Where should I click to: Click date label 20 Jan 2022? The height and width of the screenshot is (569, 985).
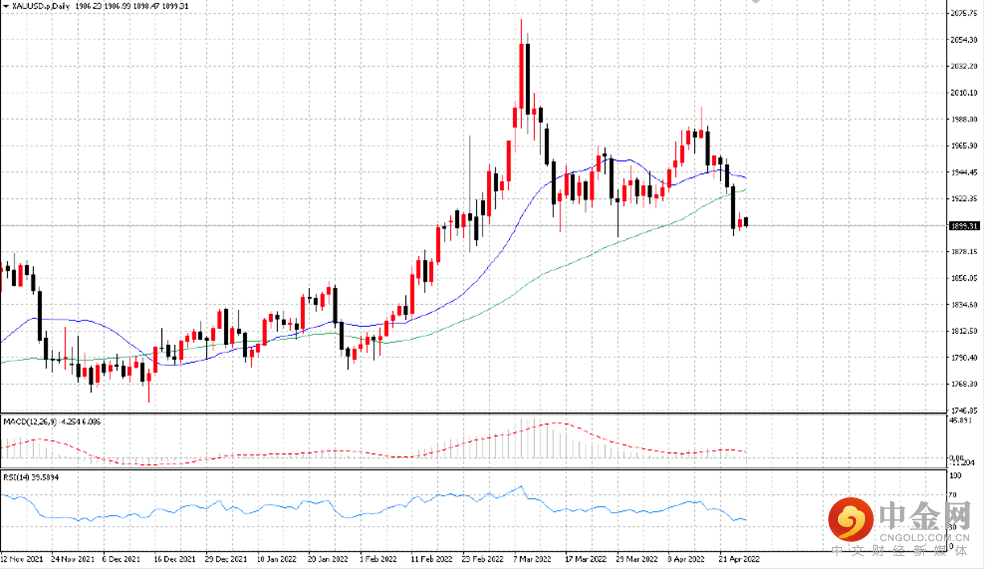[328, 559]
